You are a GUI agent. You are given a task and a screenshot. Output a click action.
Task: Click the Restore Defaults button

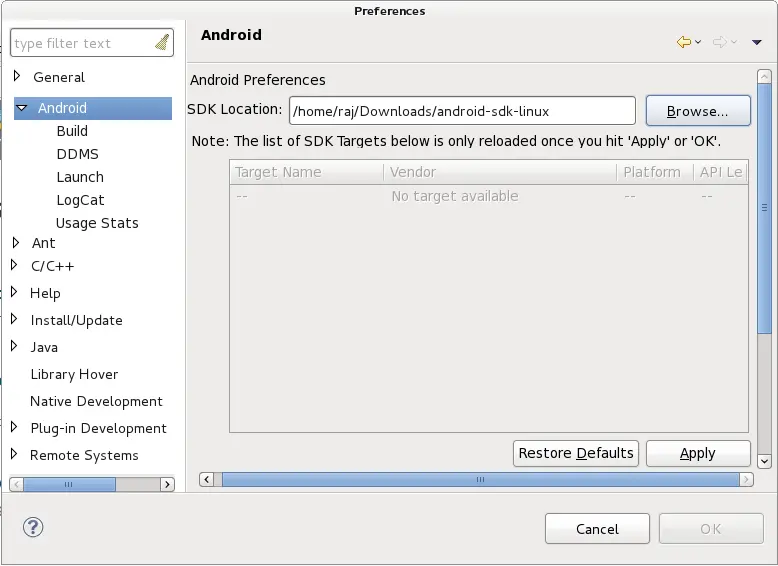click(576, 453)
